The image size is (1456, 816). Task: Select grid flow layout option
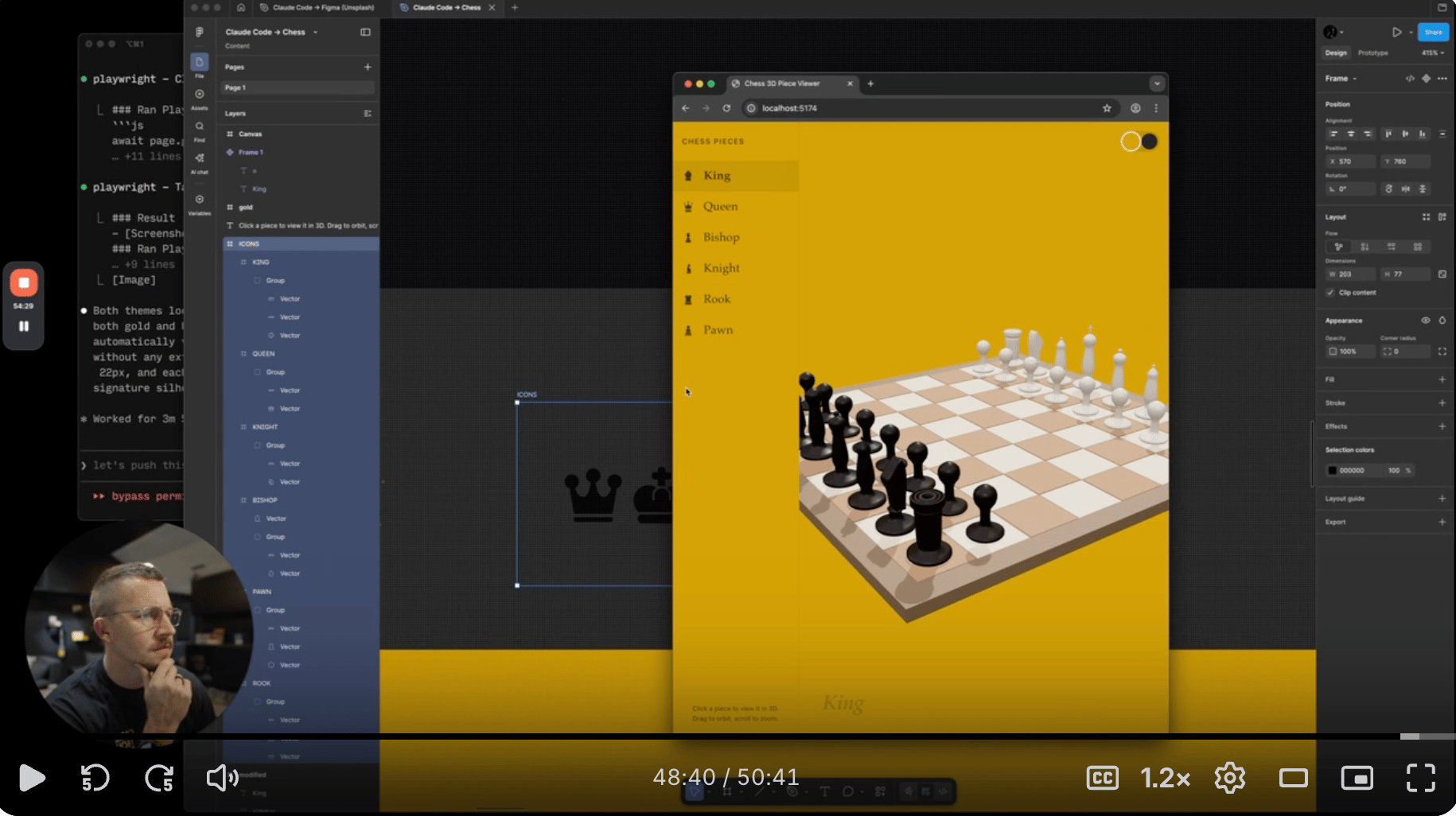1417,247
